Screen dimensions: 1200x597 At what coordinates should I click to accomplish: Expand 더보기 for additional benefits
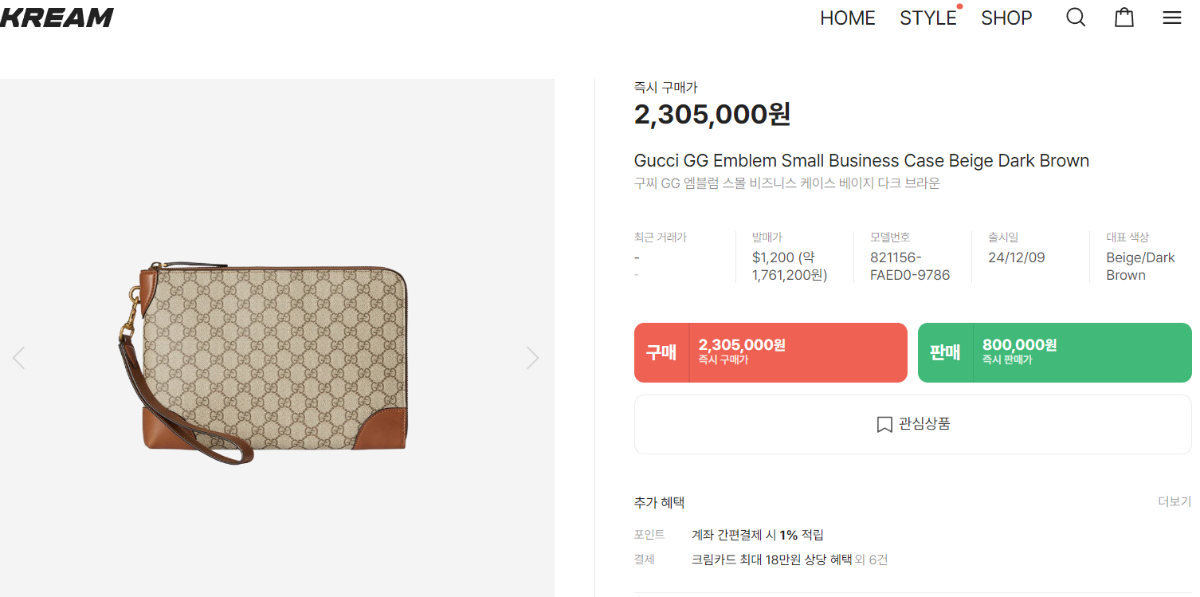pos(1174,501)
